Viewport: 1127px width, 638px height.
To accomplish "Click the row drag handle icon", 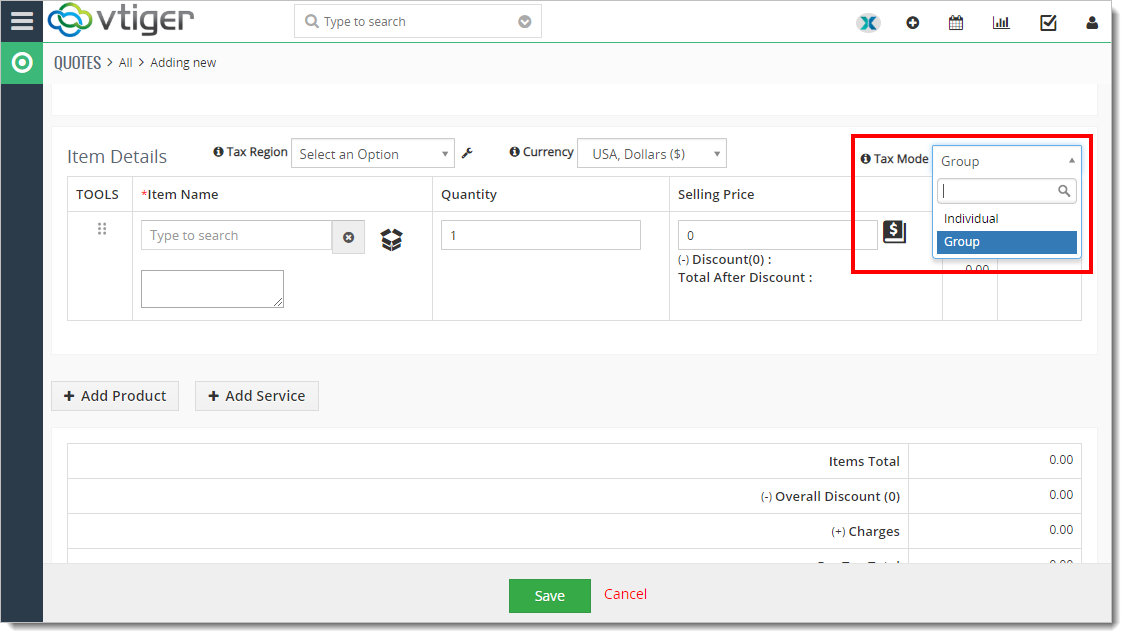I will pyautogui.click(x=102, y=229).
